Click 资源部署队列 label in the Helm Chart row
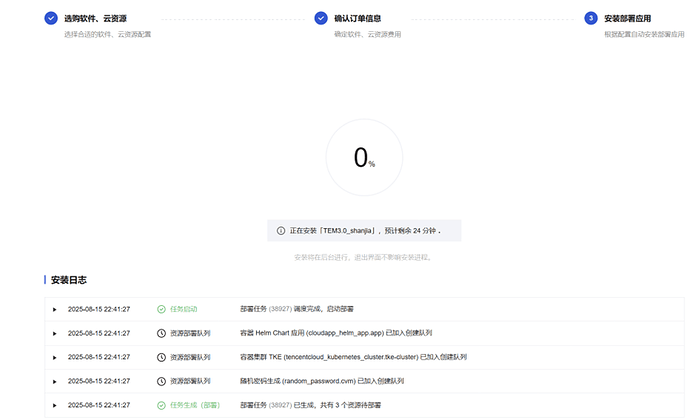The height and width of the screenshot is (420, 690). coord(190,333)
